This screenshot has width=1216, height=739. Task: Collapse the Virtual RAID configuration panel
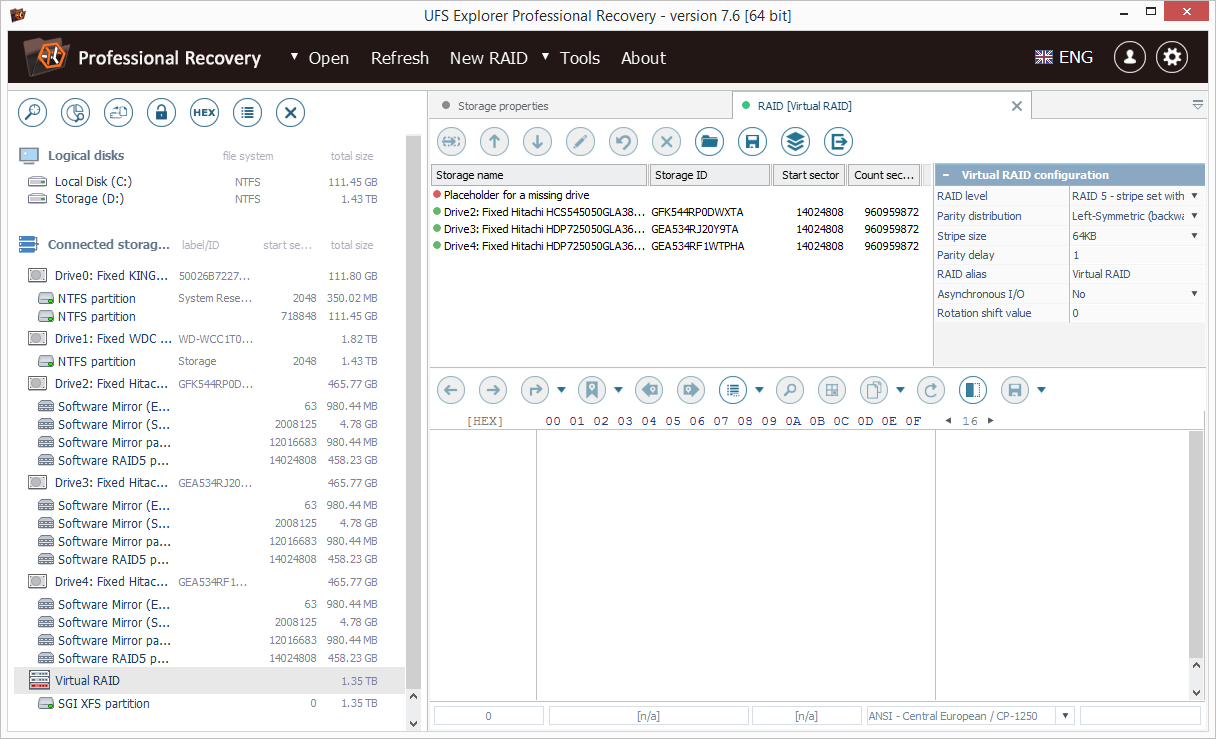(946, 175)
